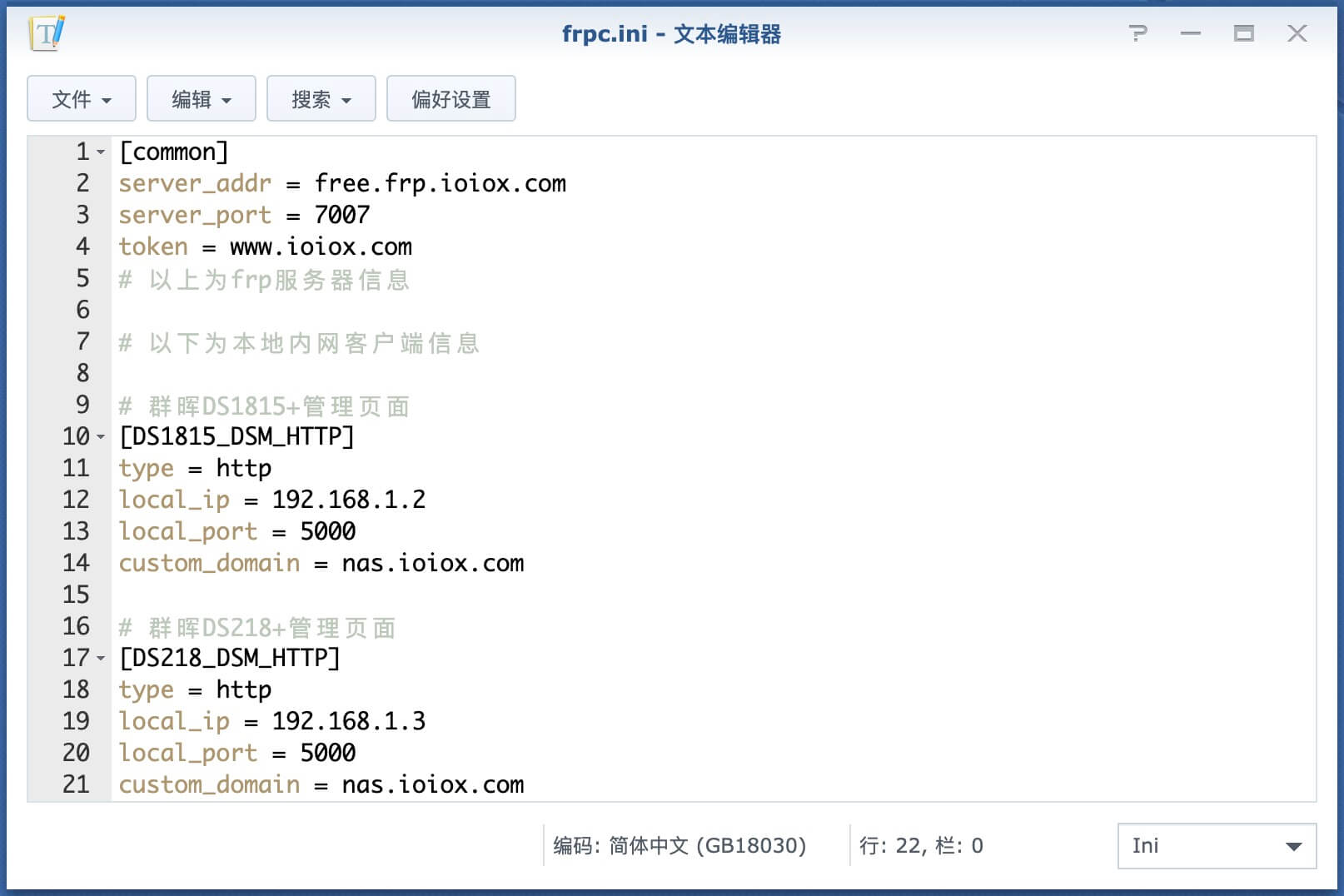Open the Ini syntax language dropdown
The image size is (1344, 896).
(x=1217, y=846)
